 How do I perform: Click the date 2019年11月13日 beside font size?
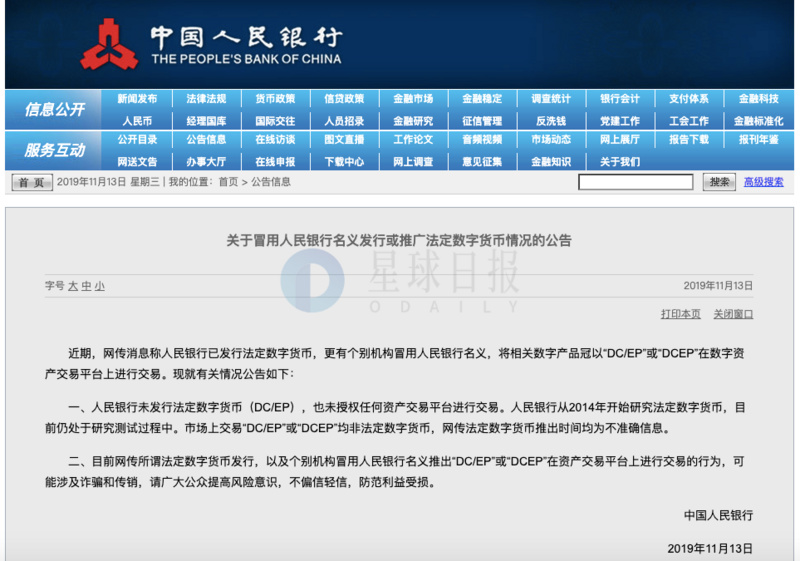[718, 286]
